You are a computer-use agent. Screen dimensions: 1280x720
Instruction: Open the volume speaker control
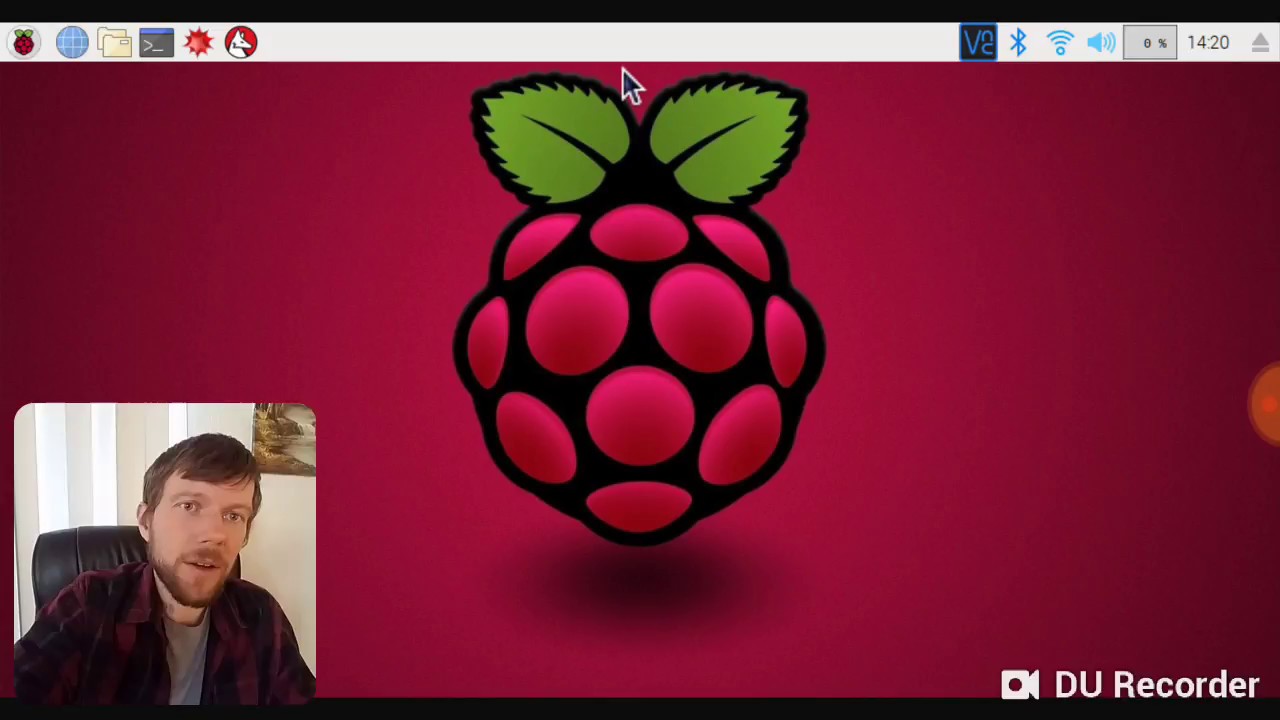pos(1101,42)
